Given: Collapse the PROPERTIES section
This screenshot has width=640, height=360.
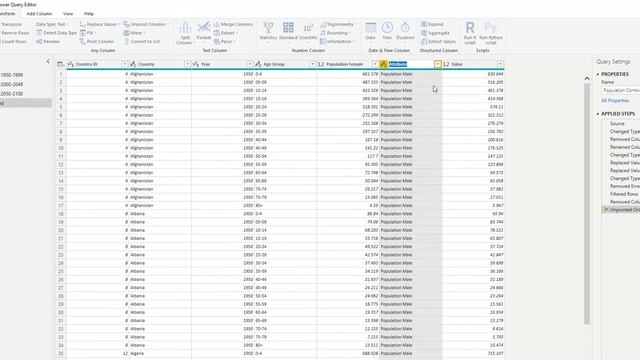Looking at the screenshot, I should point(598,74).
